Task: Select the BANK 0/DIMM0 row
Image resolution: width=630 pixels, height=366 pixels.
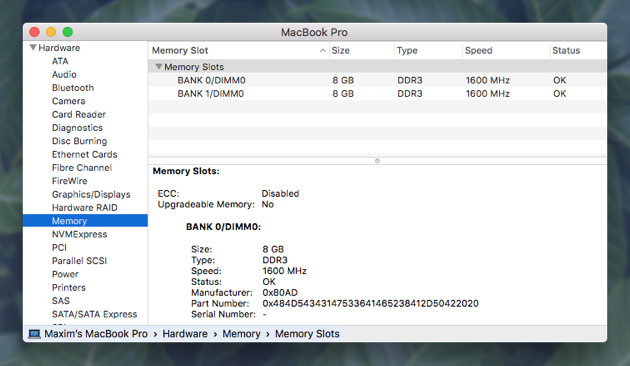Action: click(x=377, y=80)
